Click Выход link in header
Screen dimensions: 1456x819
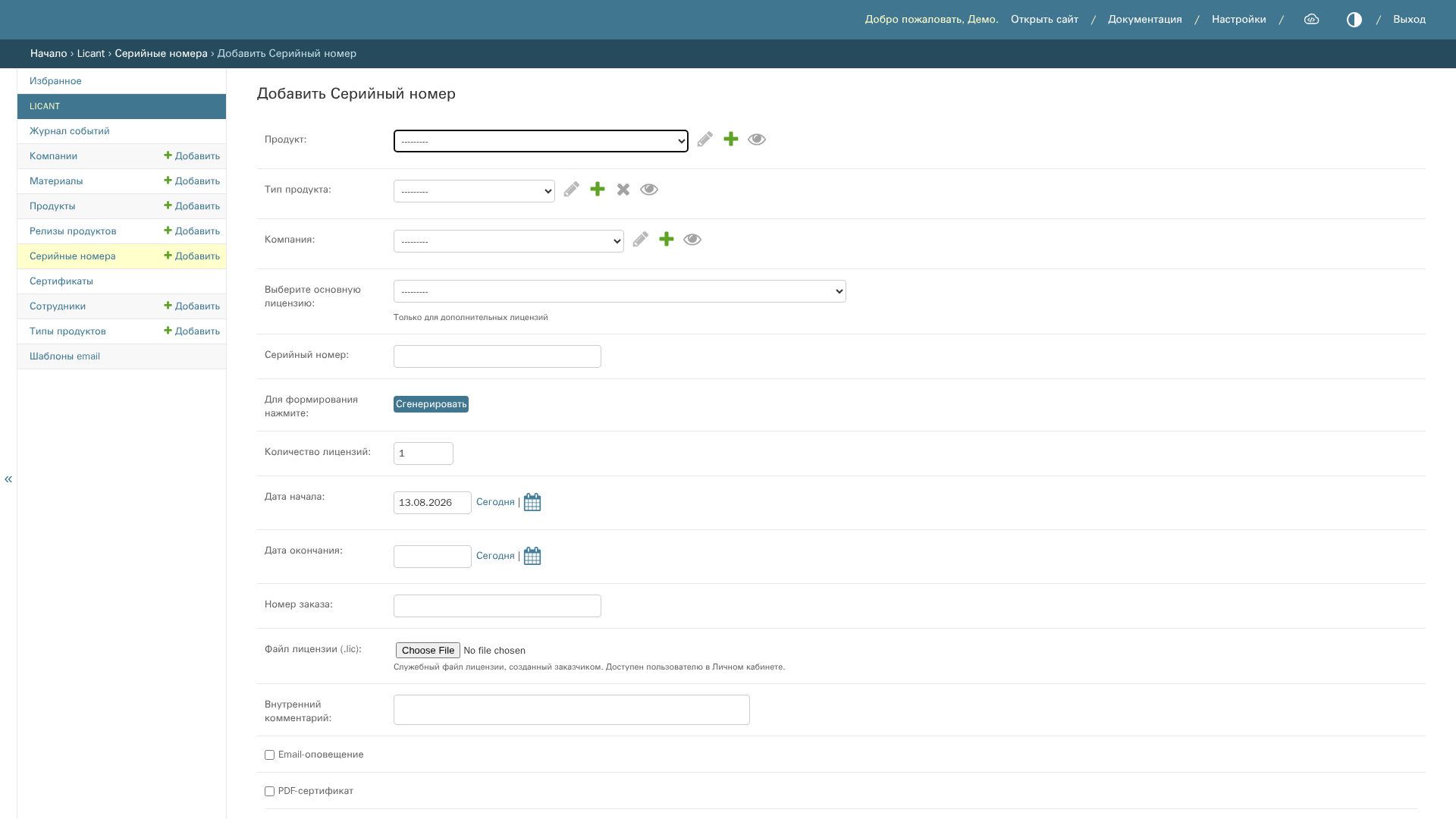[1409, 20]
